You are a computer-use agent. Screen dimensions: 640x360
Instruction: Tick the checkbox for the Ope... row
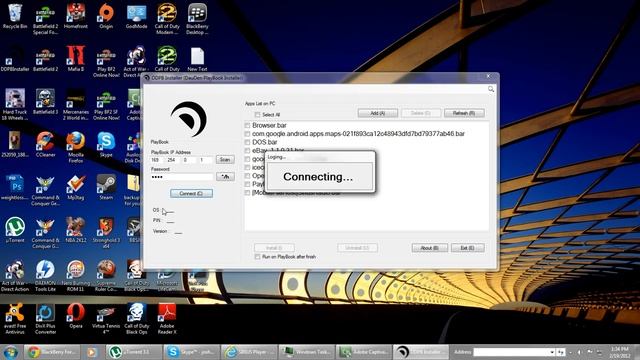247,176
